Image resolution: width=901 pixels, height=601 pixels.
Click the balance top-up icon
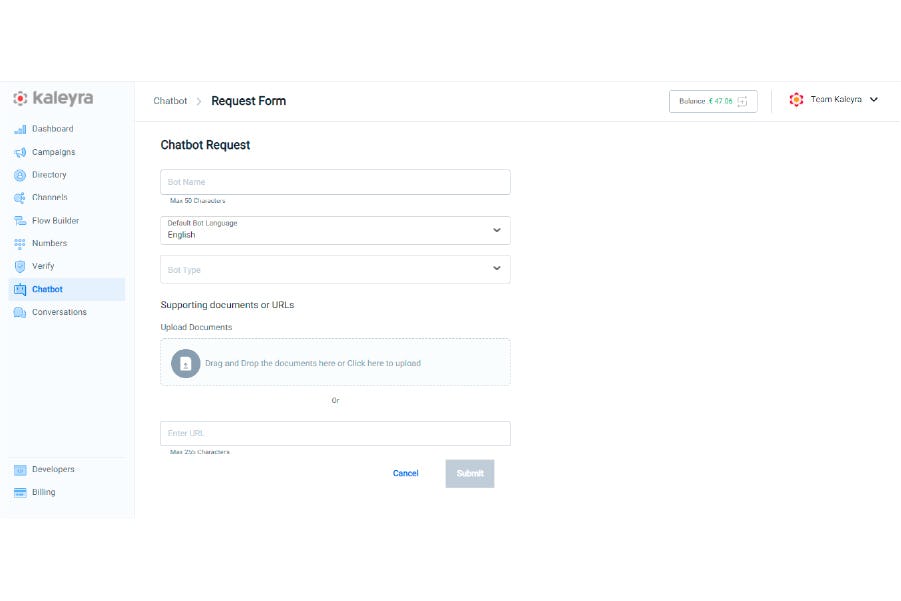tap(742, 101)
